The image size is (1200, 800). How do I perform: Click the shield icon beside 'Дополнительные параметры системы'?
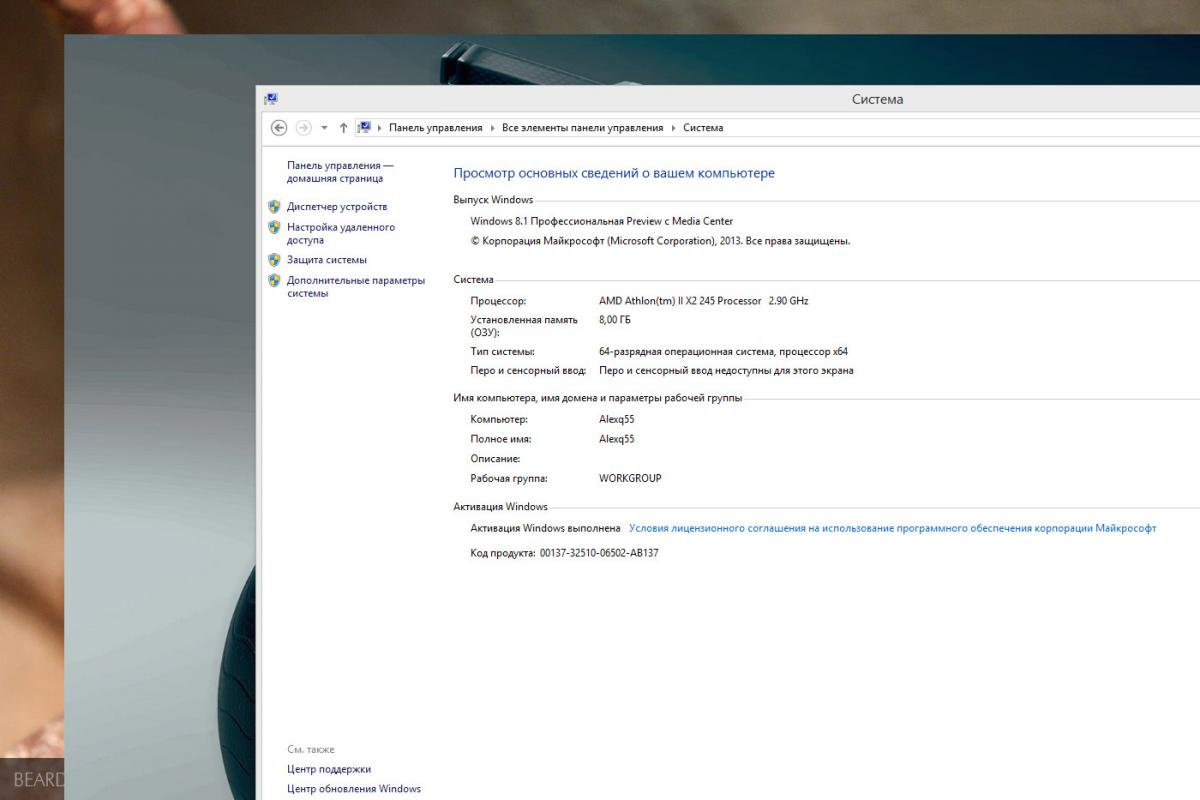[274, 281]
